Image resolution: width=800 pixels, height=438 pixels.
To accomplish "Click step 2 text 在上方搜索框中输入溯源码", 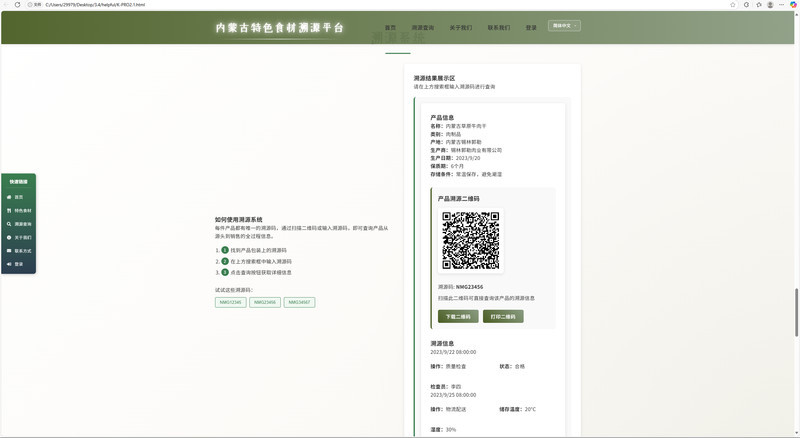I will (x=261, y=261).
